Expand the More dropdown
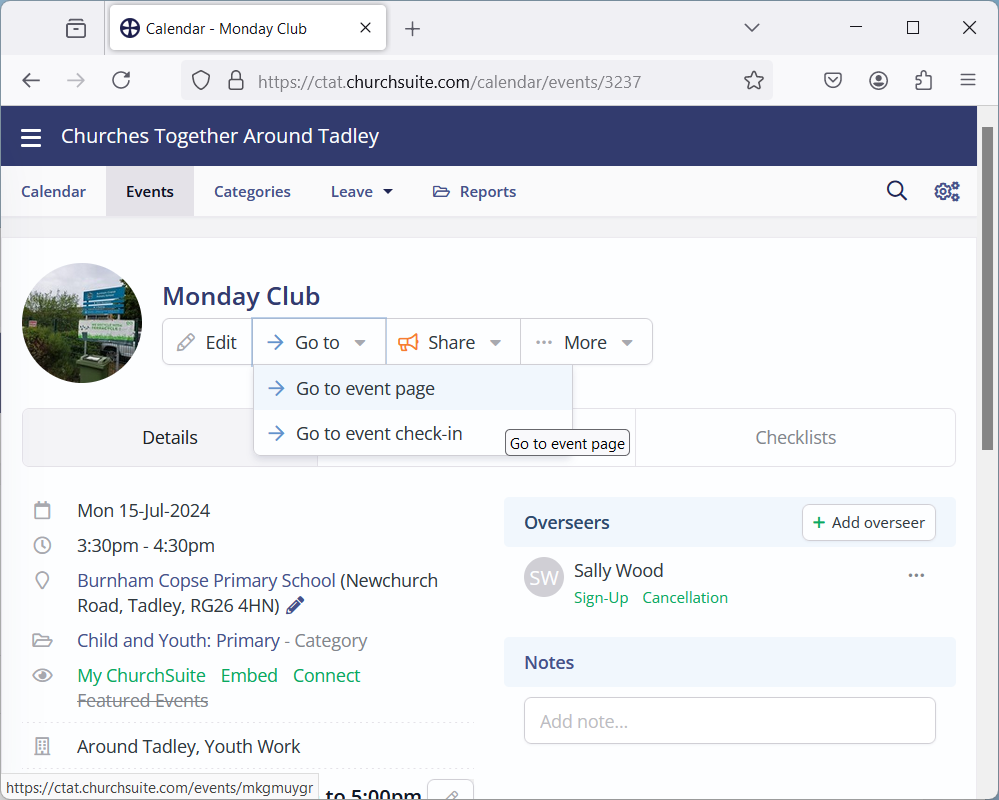 [x=586, y=342]
